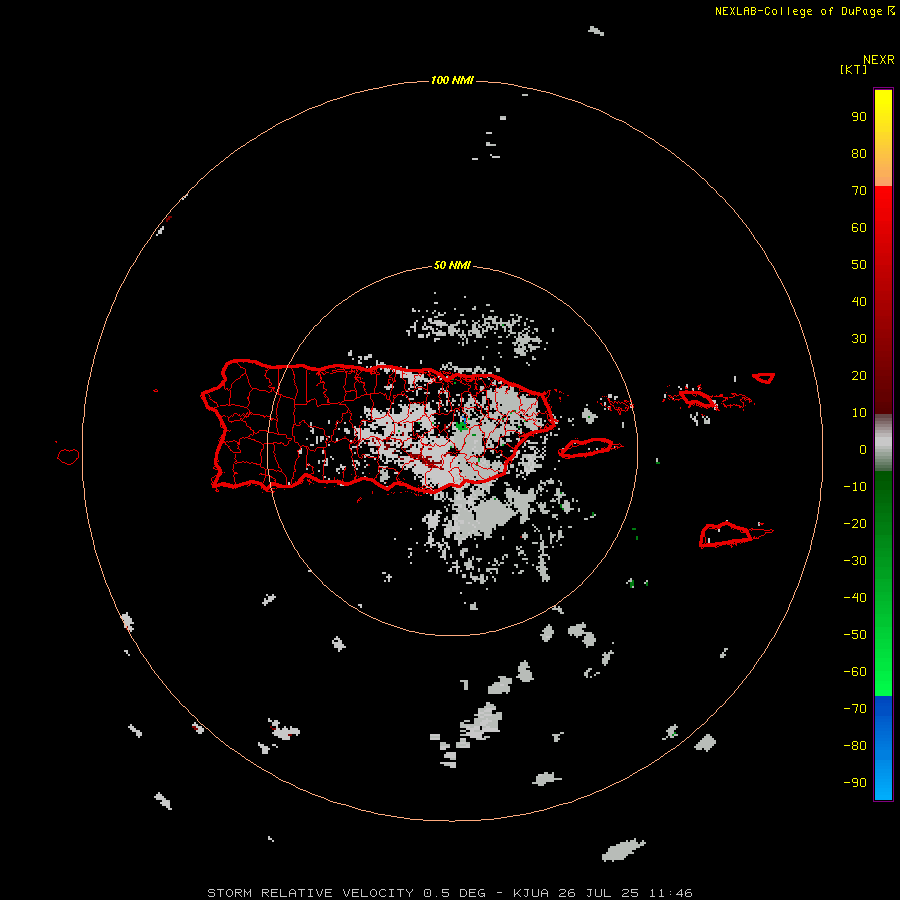
Task: Click the "-80" value on the velocity scale
Action: point(855,746)
